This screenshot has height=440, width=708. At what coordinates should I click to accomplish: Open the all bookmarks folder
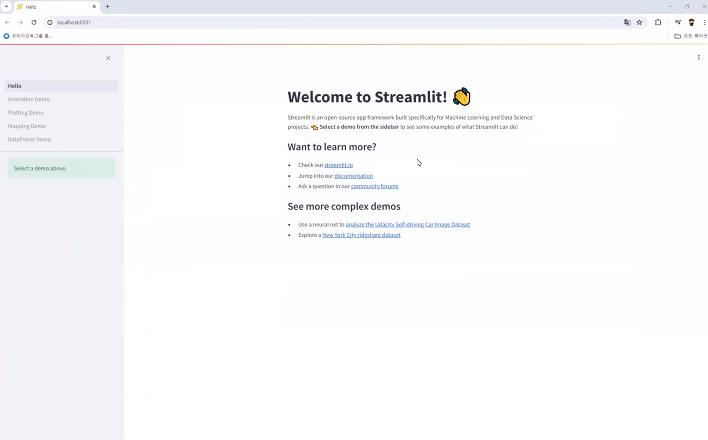(x=690, y=36)
